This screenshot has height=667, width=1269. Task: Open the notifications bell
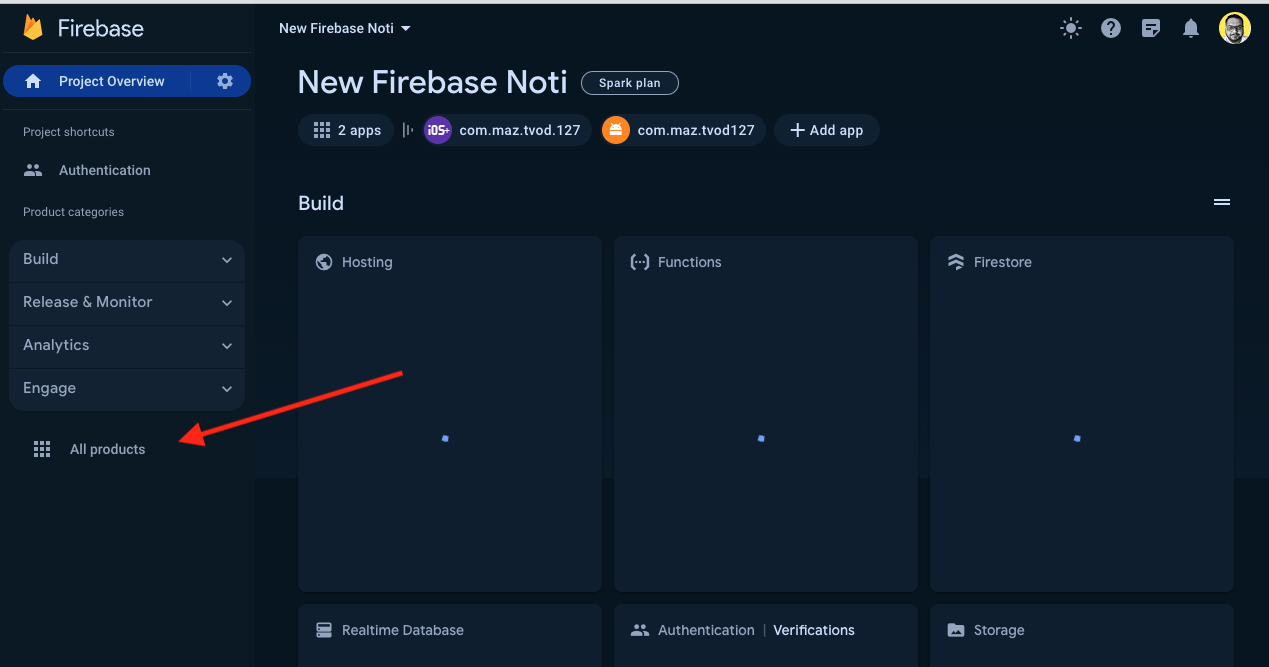[x=1191, y=28]
